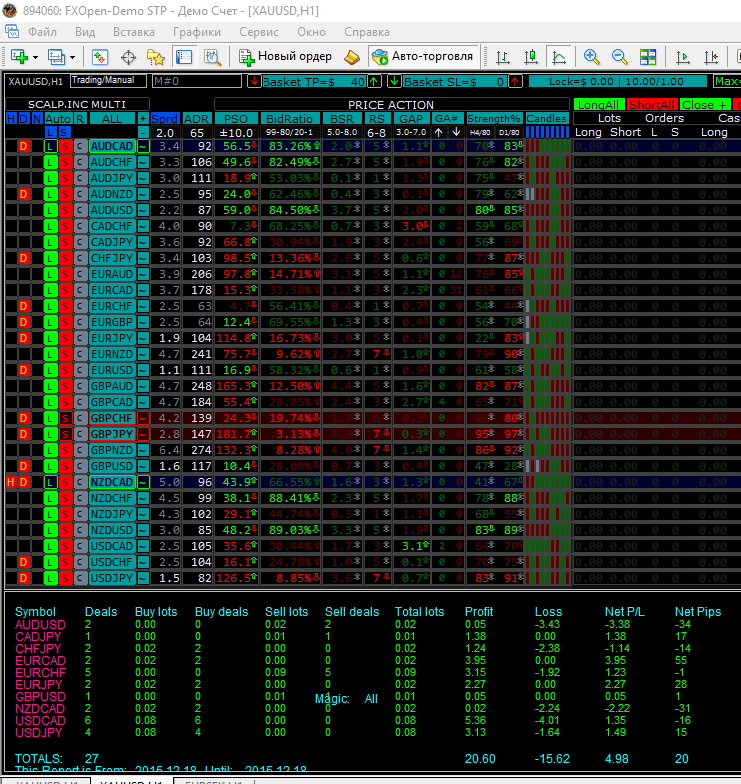
Task: Click the GA# up arrow in the settings row
Action: point(438,132)
